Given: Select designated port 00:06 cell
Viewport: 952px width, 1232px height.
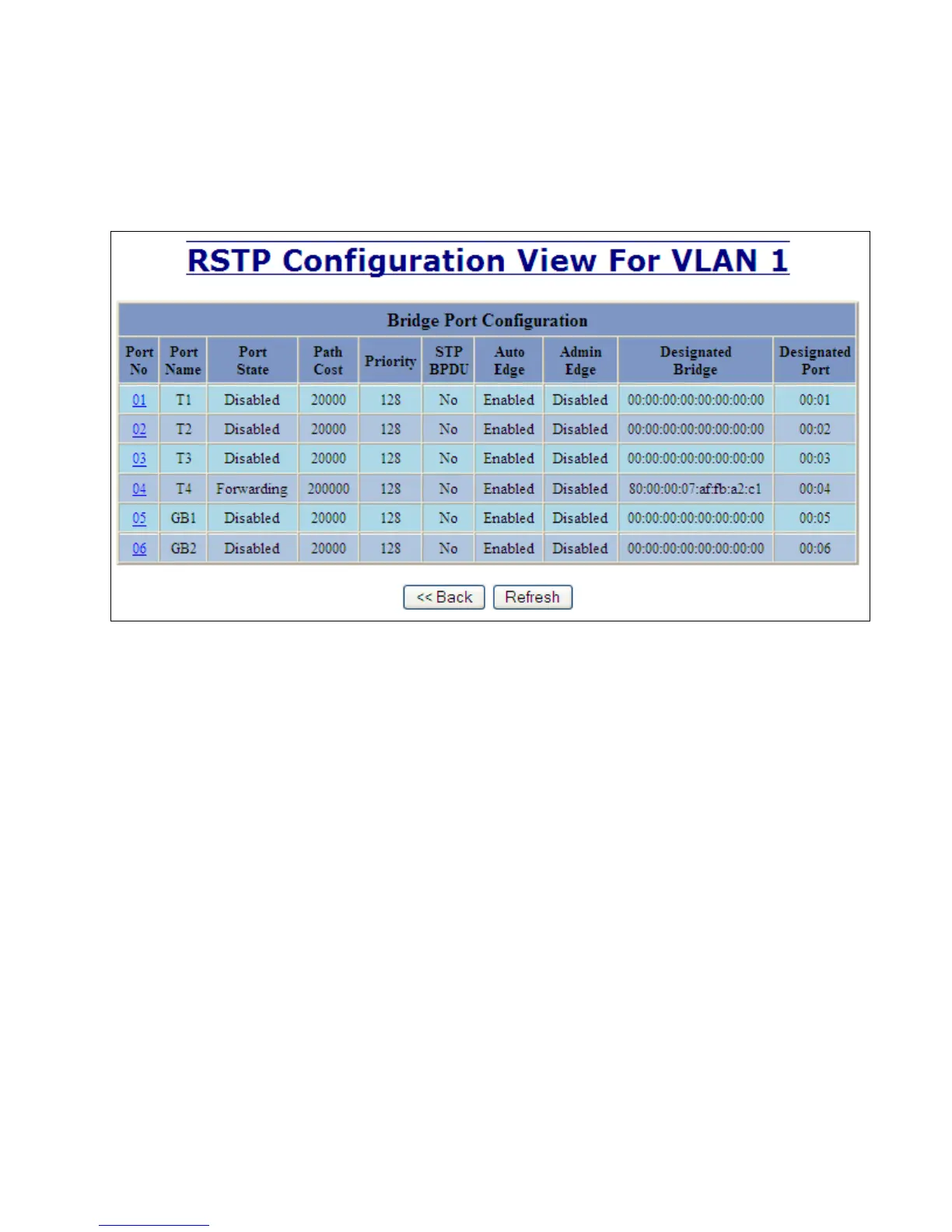Looking at the screenshot, I should click(x=815, y=548).
